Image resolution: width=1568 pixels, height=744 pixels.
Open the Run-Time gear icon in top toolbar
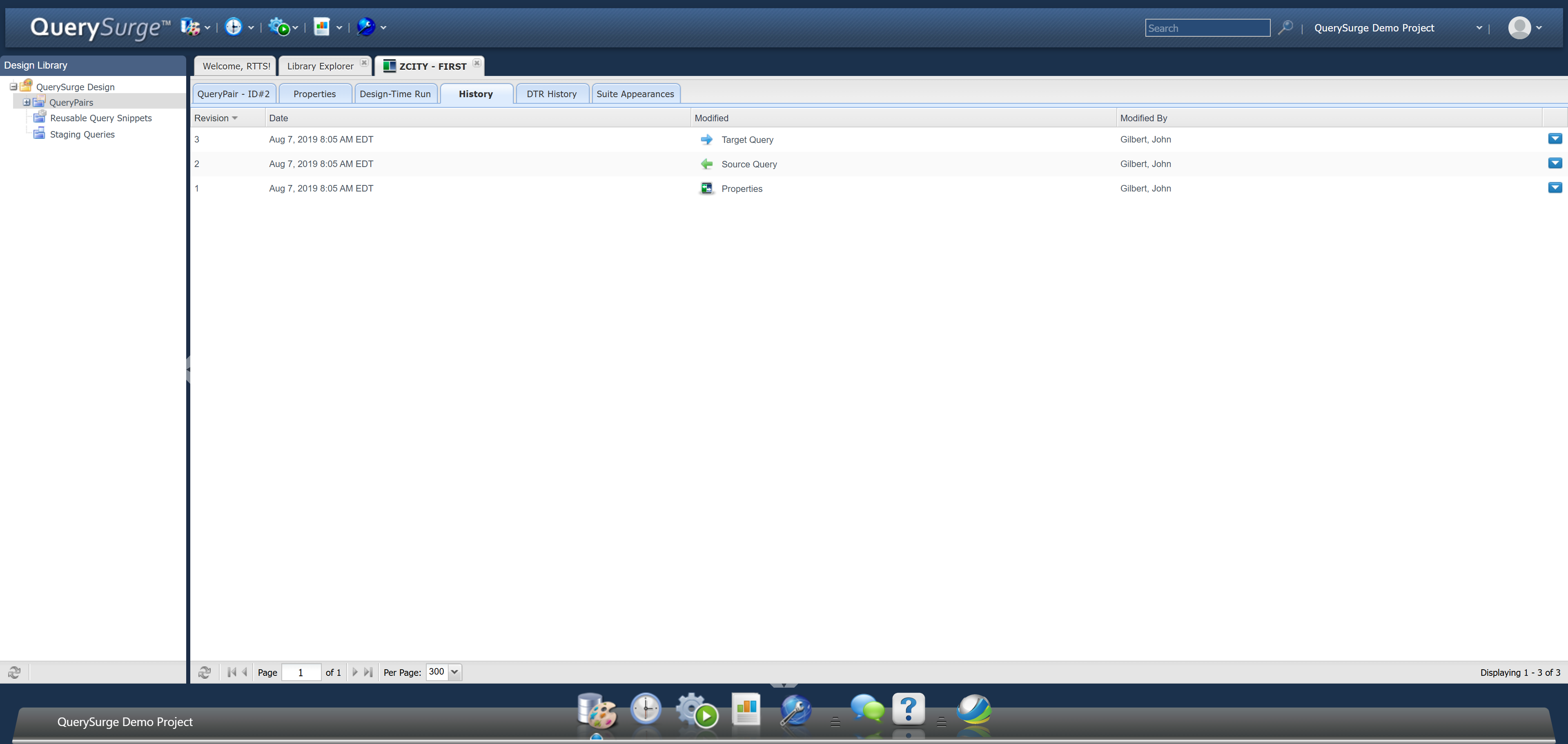click(279, 27)
